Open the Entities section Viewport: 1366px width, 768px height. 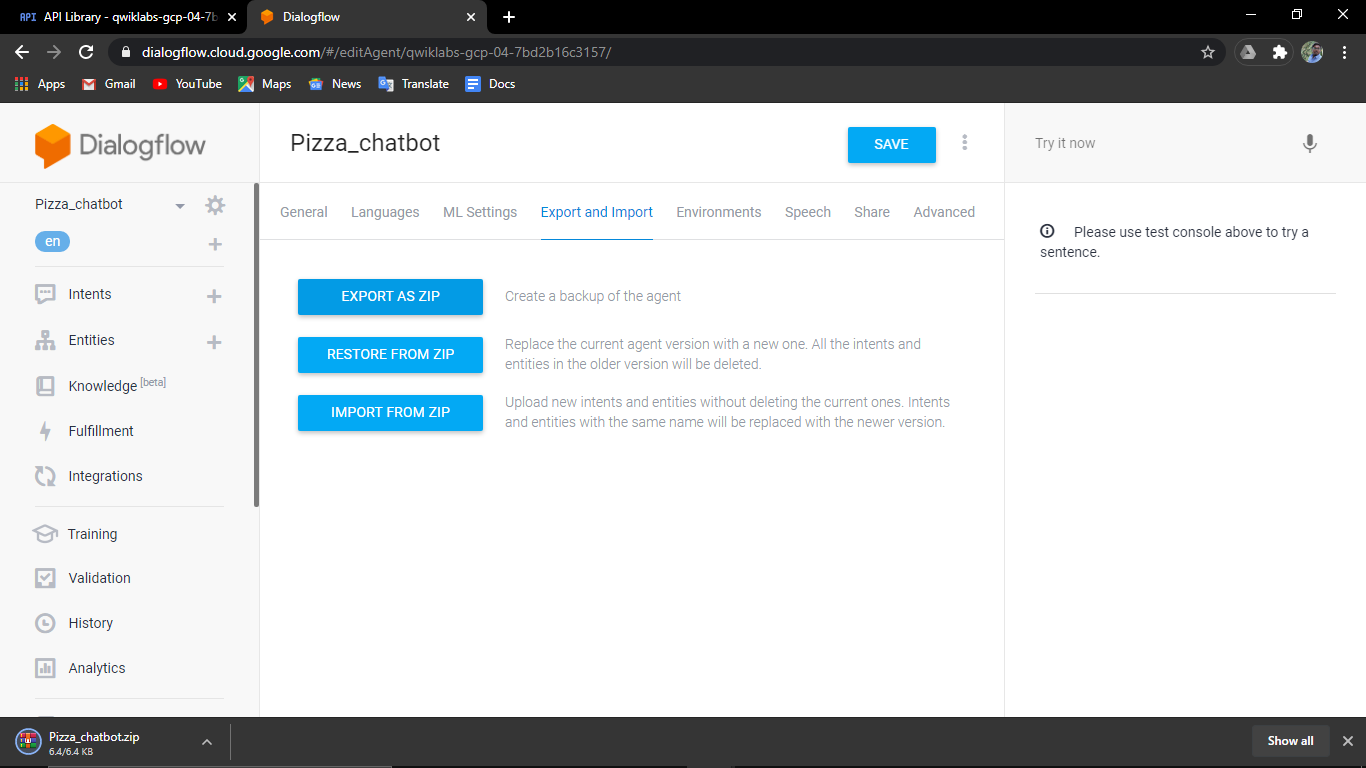tap(91, 340)
